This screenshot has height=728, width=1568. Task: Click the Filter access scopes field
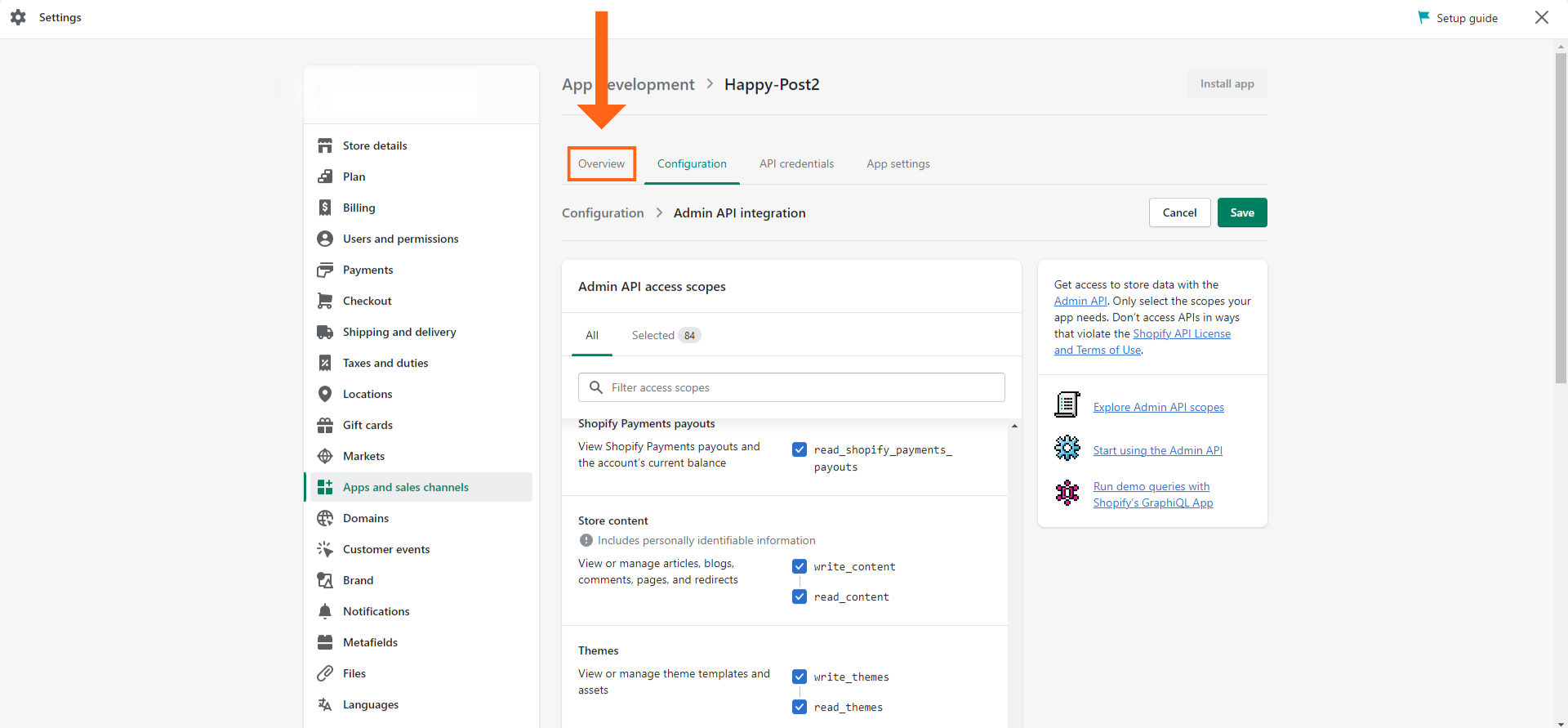[x=791, y=387]
